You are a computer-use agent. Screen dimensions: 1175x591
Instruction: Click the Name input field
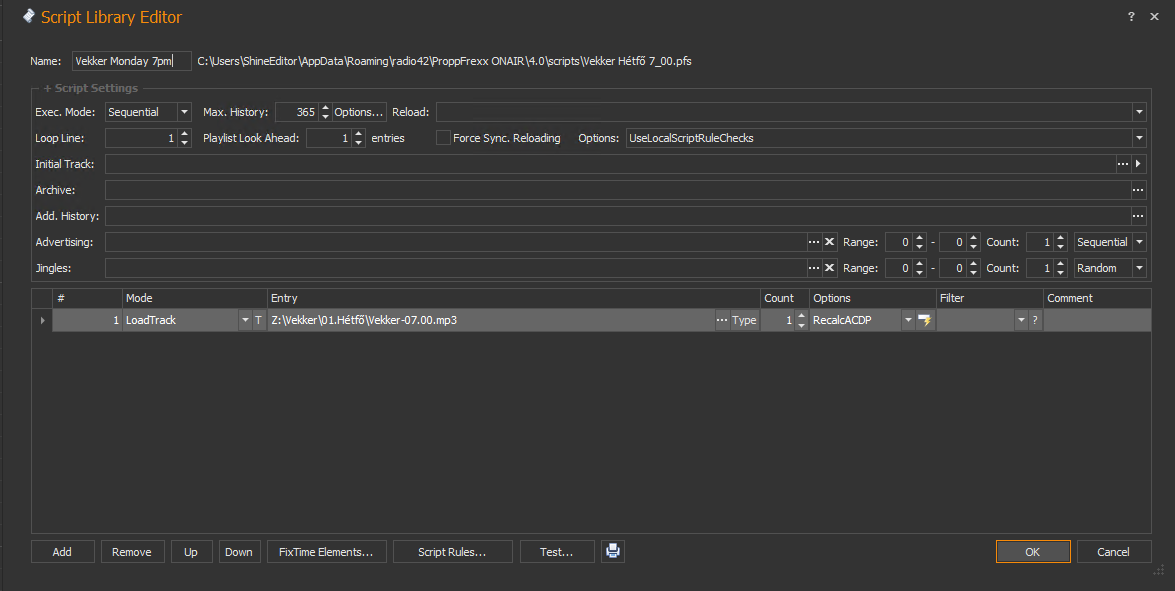130,61
